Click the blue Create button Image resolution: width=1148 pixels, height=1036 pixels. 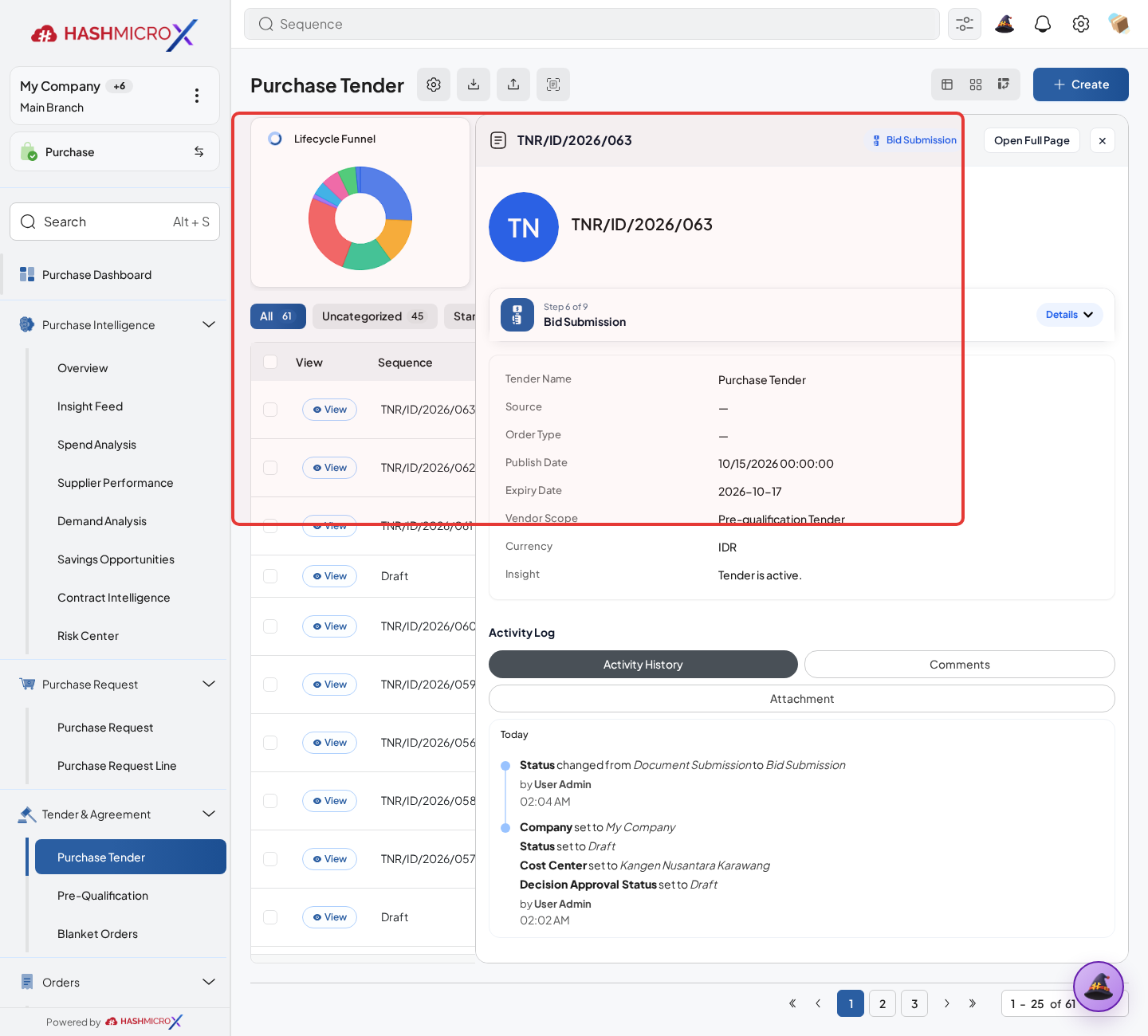[x=1081, y=84]
